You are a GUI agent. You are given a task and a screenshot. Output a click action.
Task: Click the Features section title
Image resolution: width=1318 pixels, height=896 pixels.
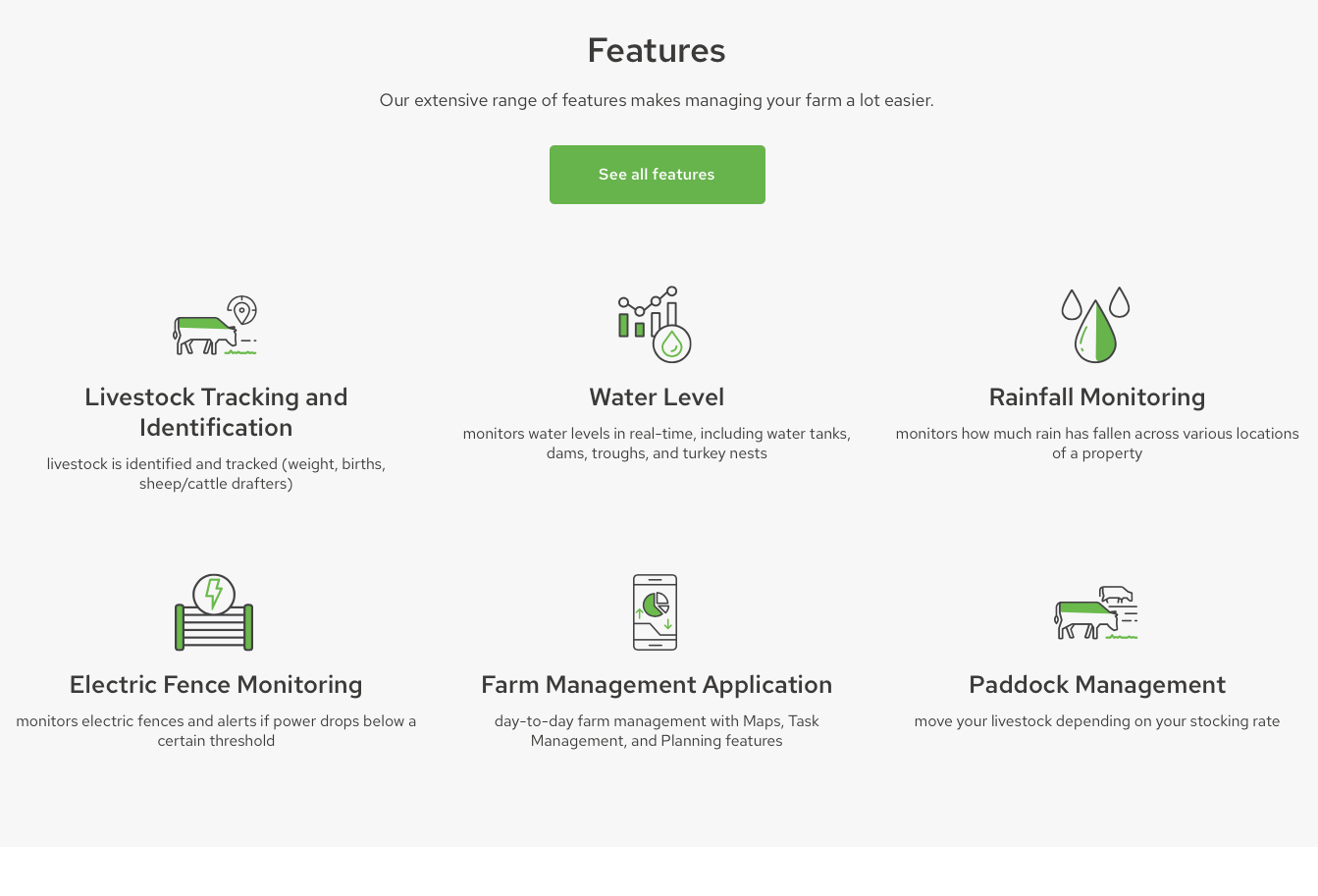point(657,50)
